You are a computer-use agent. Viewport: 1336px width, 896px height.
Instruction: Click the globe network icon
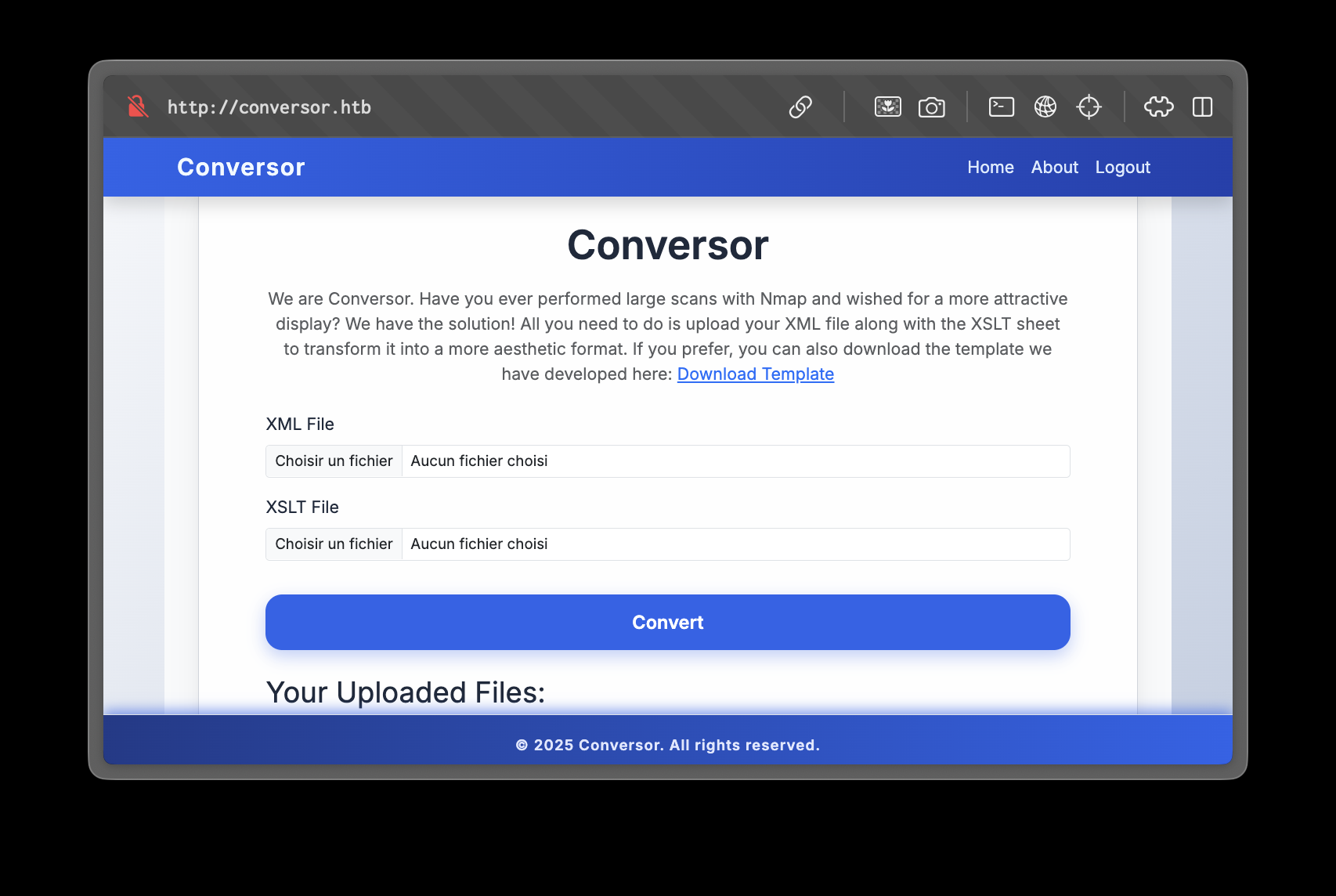coord(1045,107)
